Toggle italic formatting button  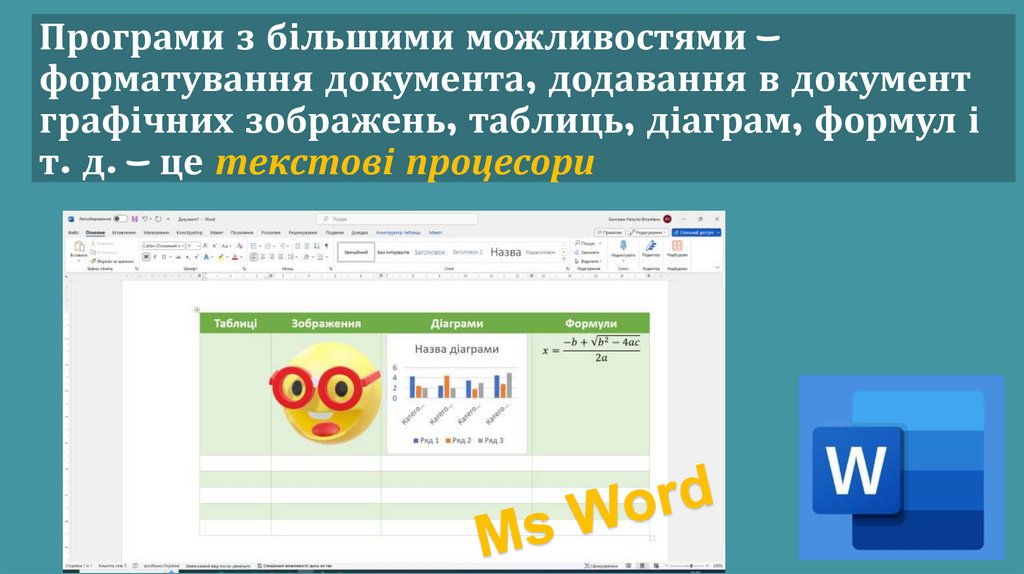[x=155, y=257]
